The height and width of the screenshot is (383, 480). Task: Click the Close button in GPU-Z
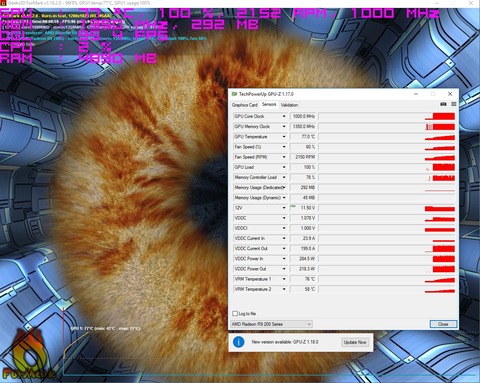click(443, 324)
